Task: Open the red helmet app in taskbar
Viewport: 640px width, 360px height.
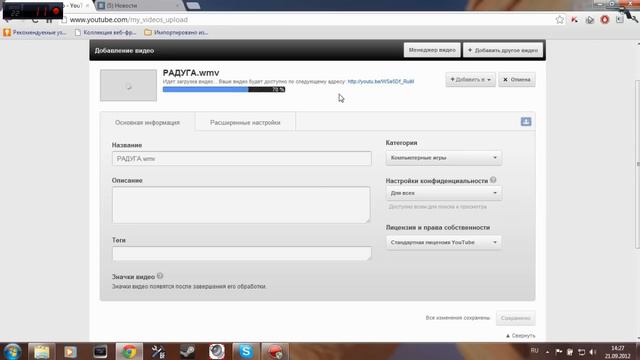Action: [275, 351]
